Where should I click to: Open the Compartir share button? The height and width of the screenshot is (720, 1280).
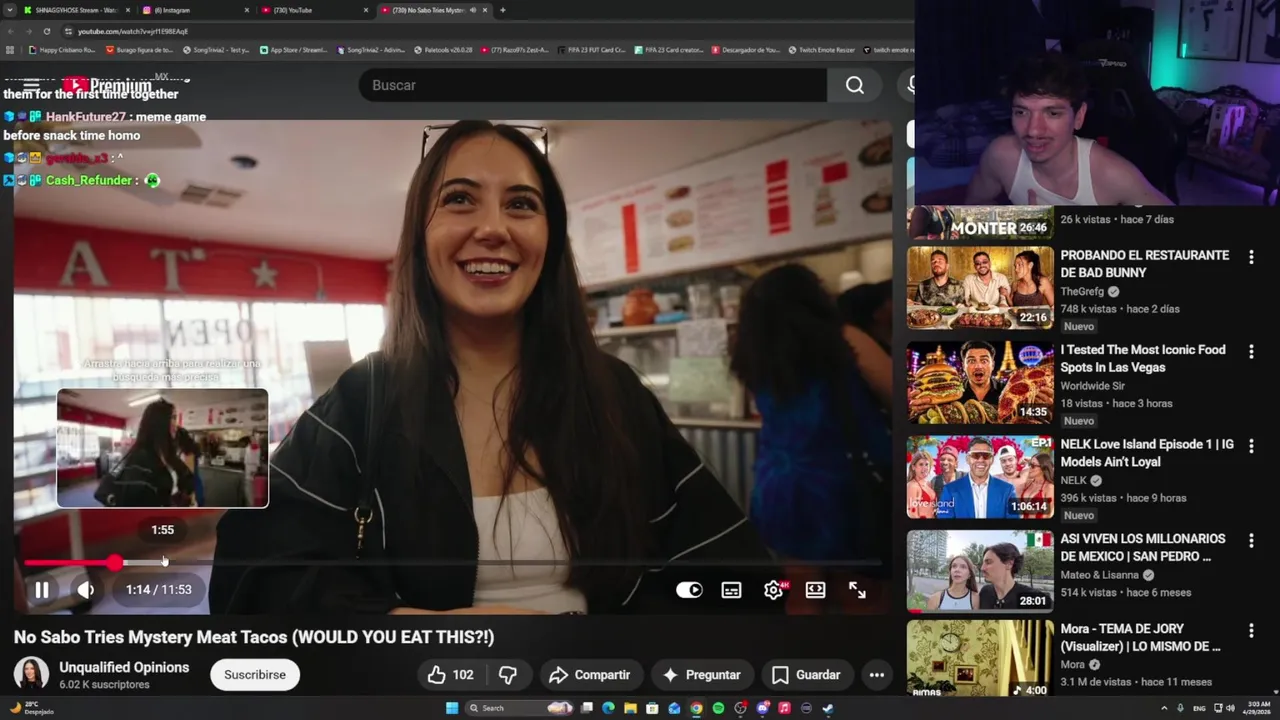click(589, 675)
